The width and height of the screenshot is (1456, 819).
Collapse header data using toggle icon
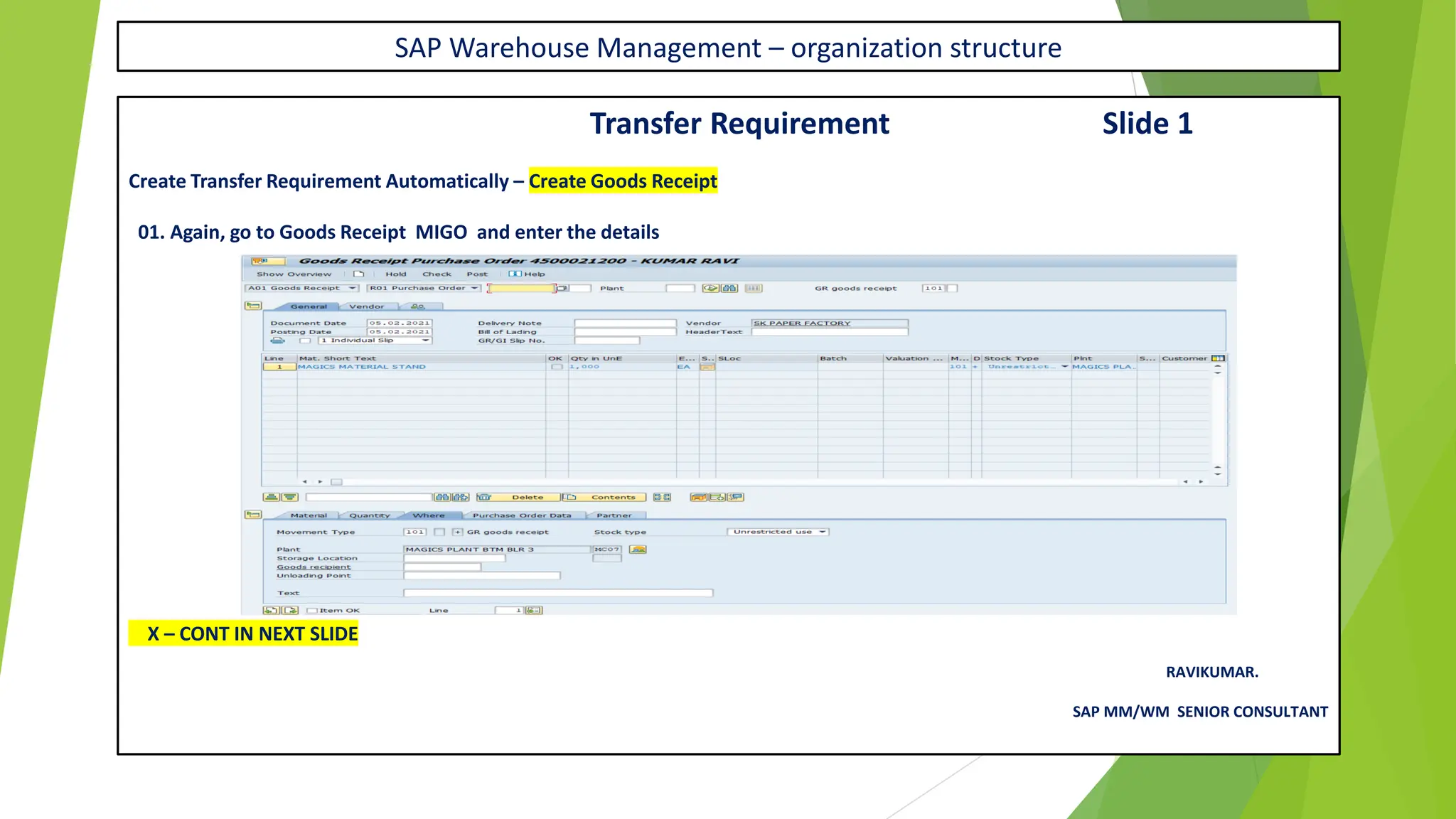(253, 306)
